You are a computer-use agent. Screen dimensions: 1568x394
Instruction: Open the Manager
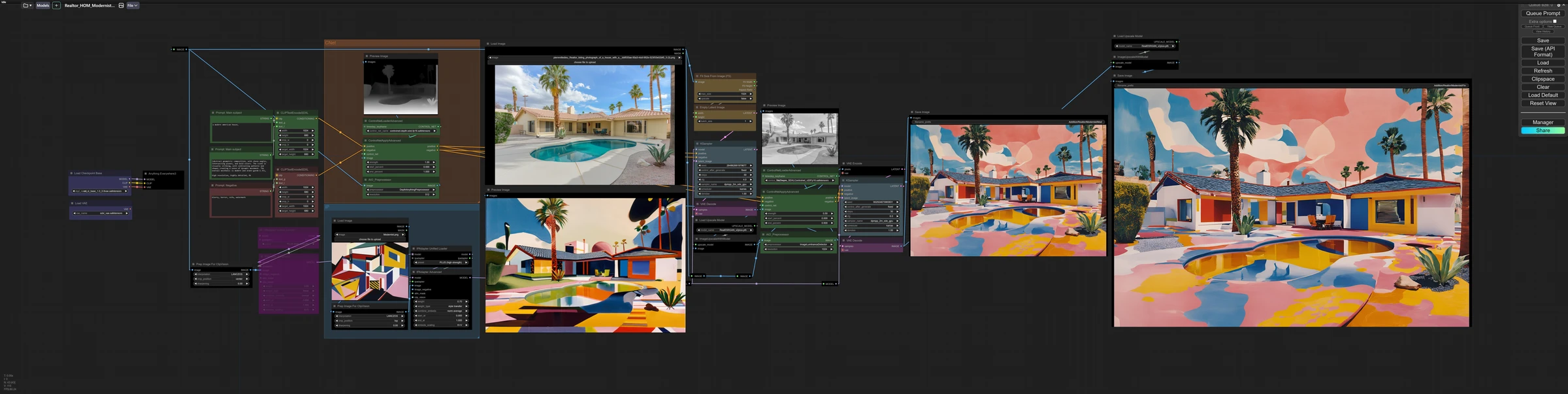[x=1543, y=122]
